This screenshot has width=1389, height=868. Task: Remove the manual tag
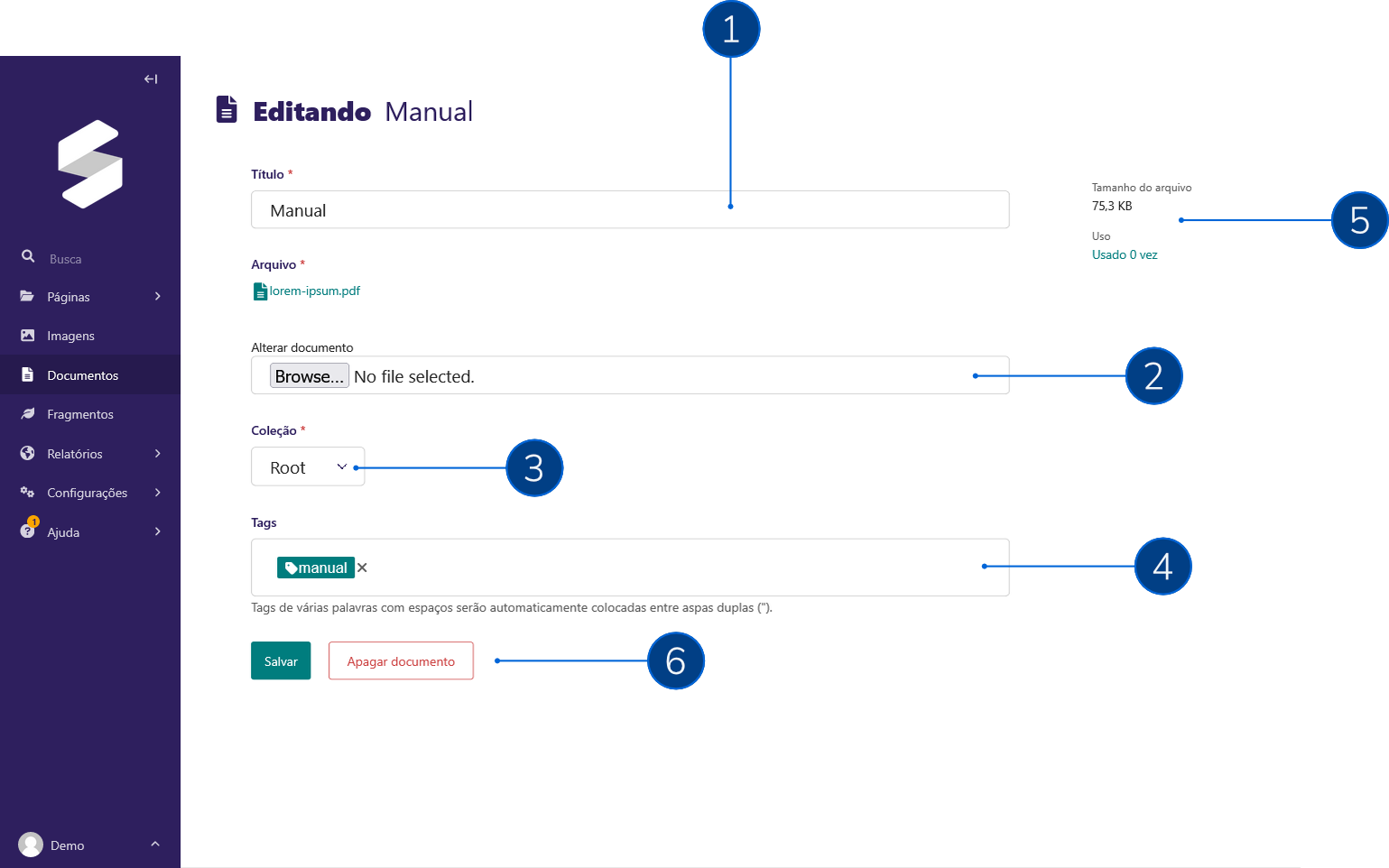[x=362, y=568]
